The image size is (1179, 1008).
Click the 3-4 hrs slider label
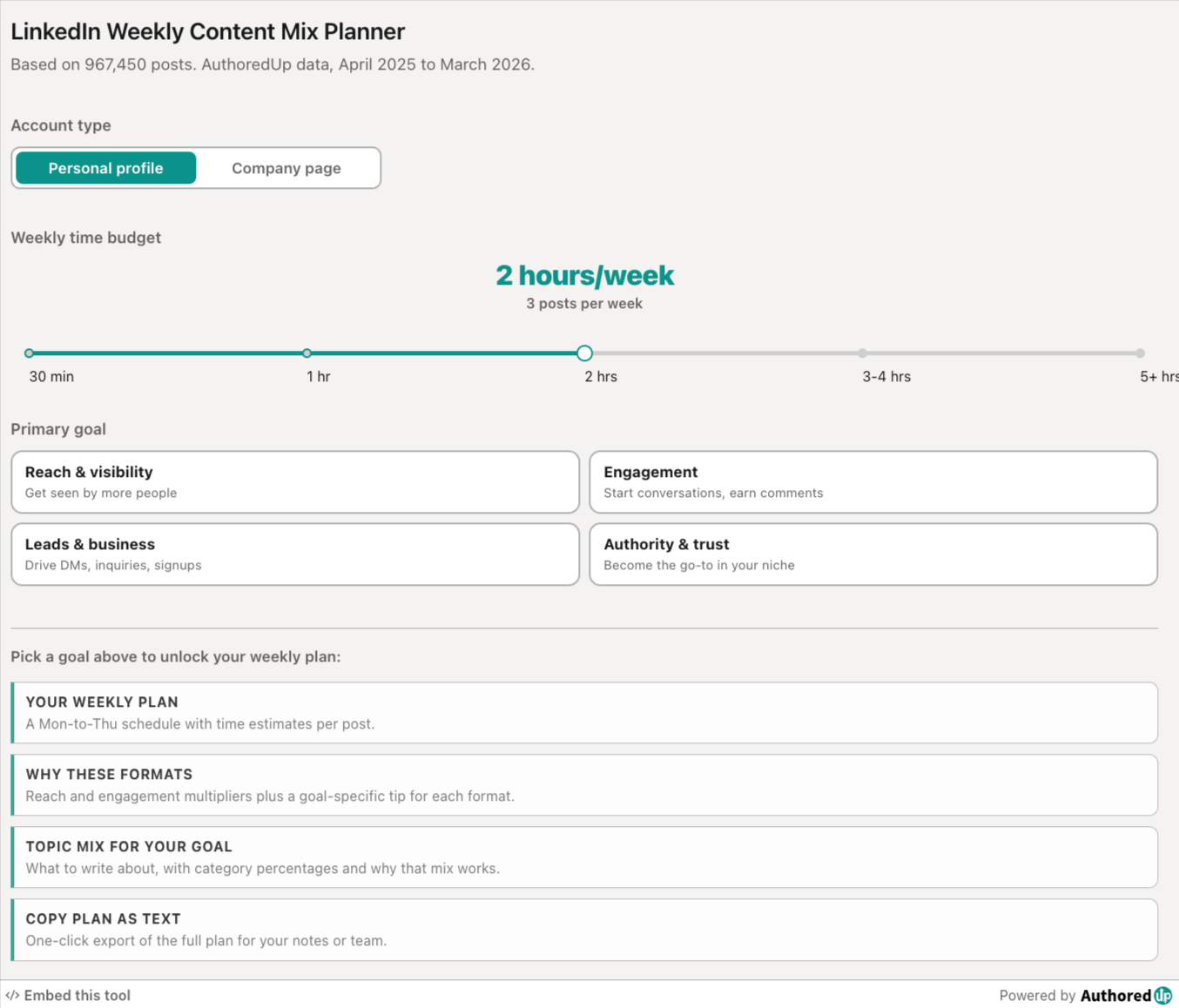point(886,377)
